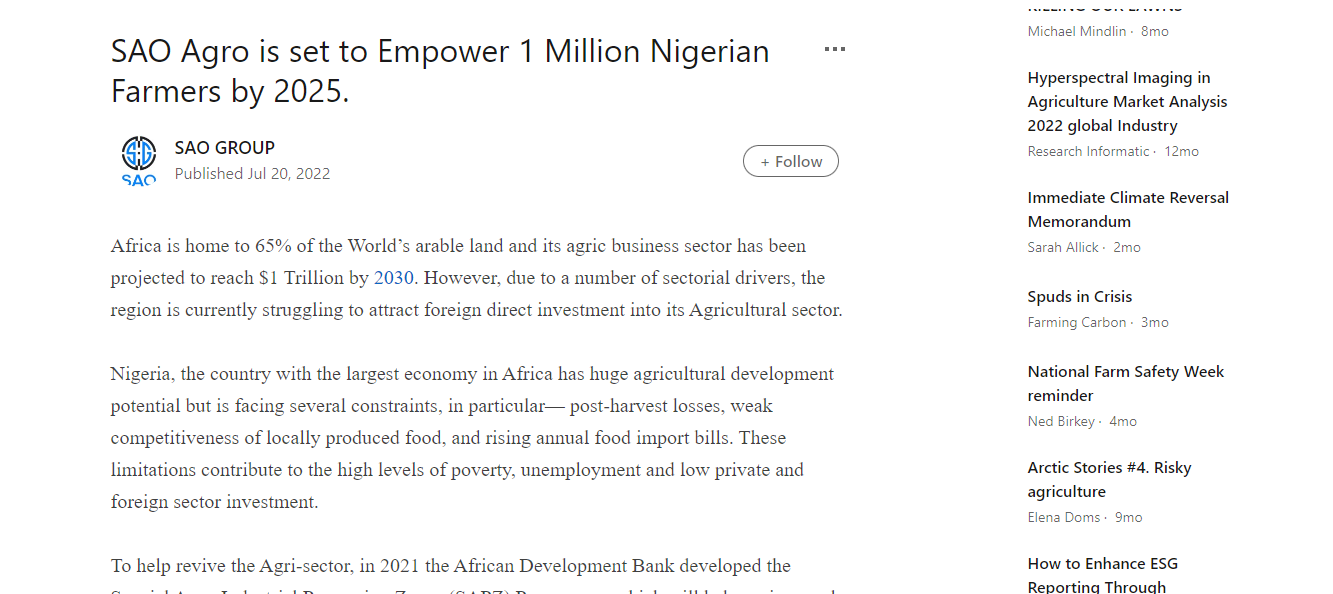Click author name Elena Doms
Viewport: 1333px width, 594px height.
1064,518
